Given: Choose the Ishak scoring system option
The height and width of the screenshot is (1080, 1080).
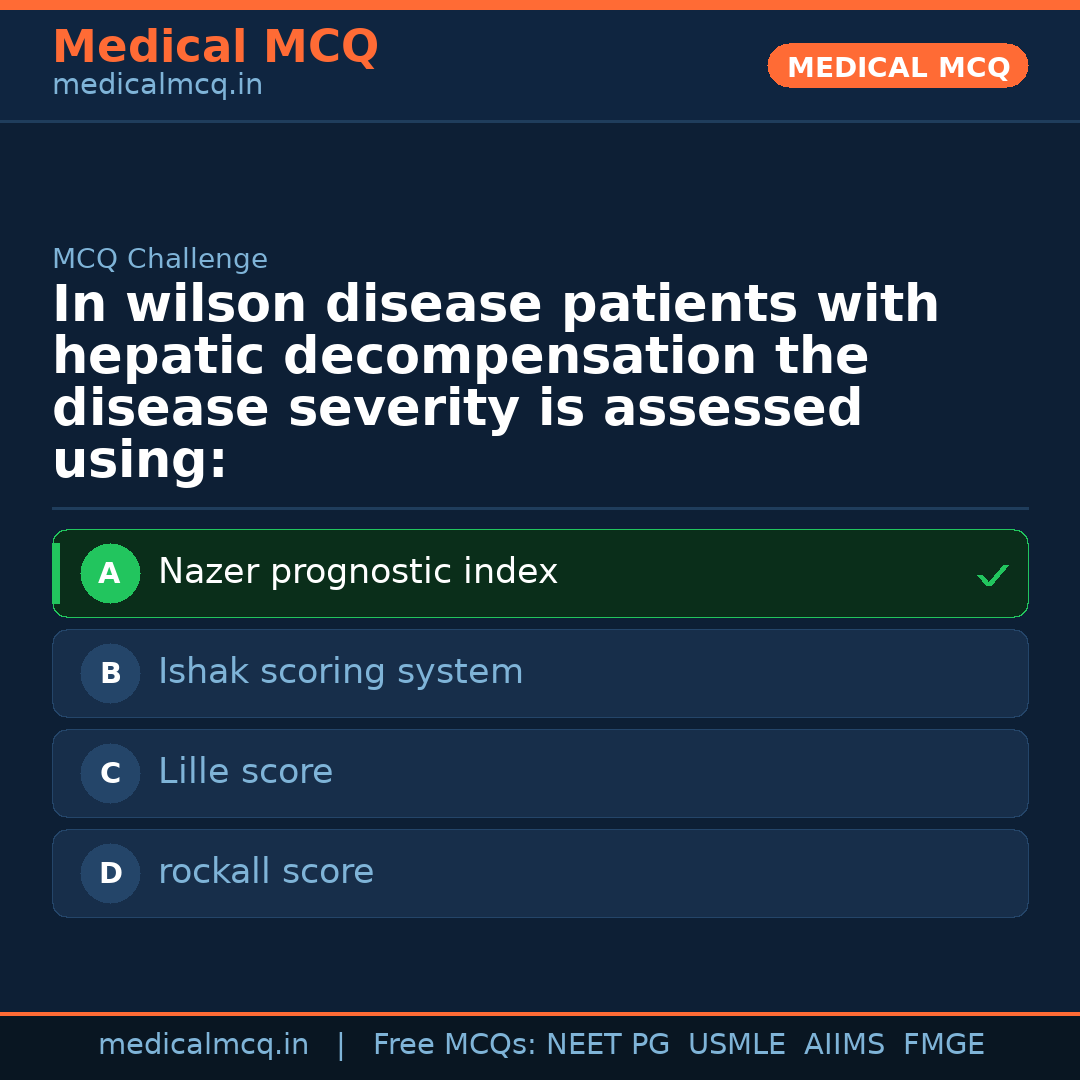Looking at the screenshot, I should click(340, 672).
